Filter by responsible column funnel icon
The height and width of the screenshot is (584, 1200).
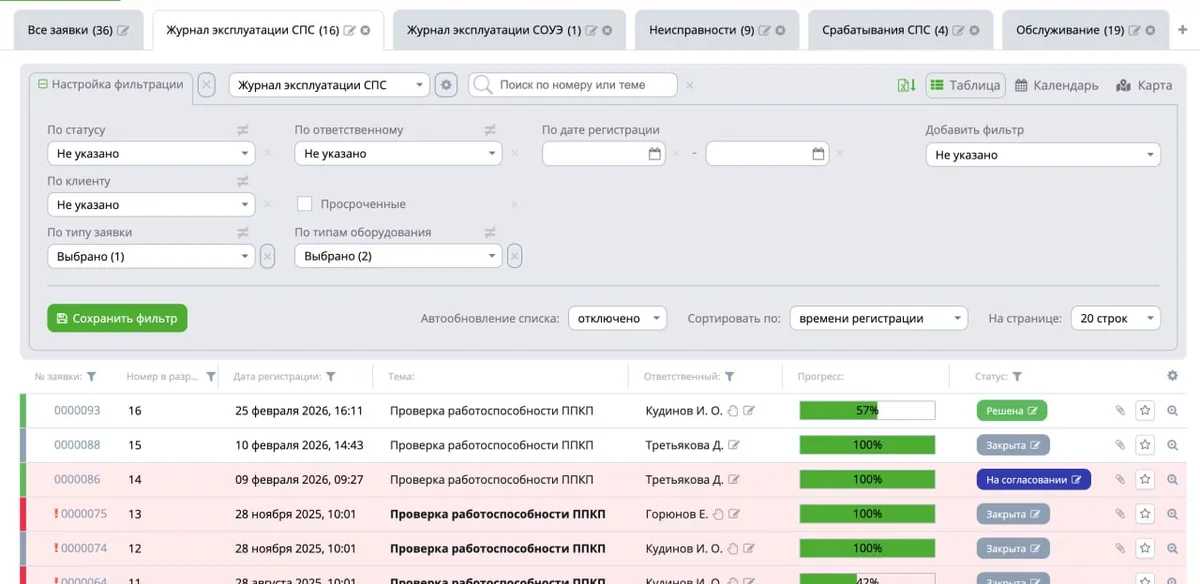(730, 377)
